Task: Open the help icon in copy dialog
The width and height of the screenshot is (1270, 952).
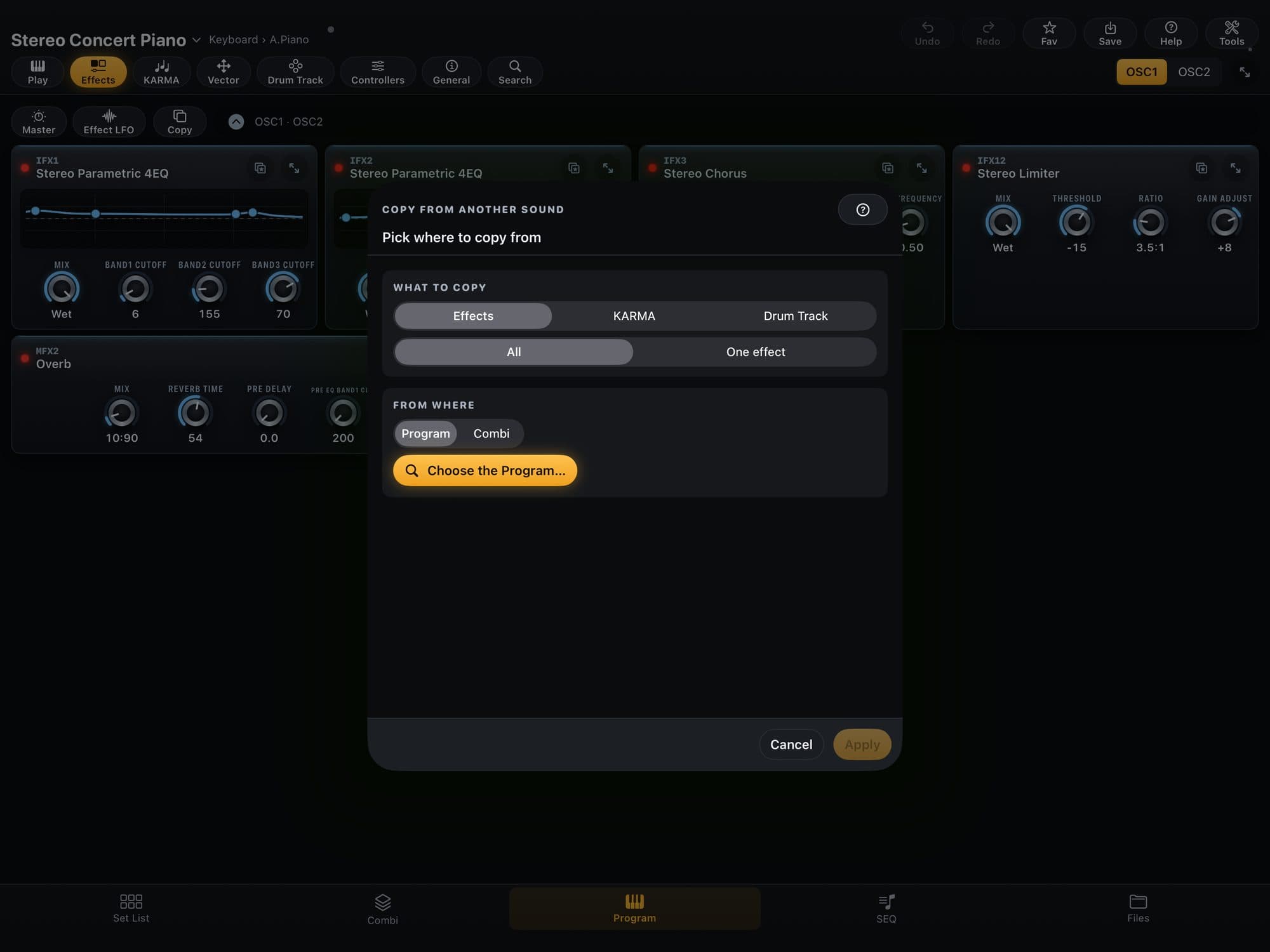Action: tap(862, 209)
